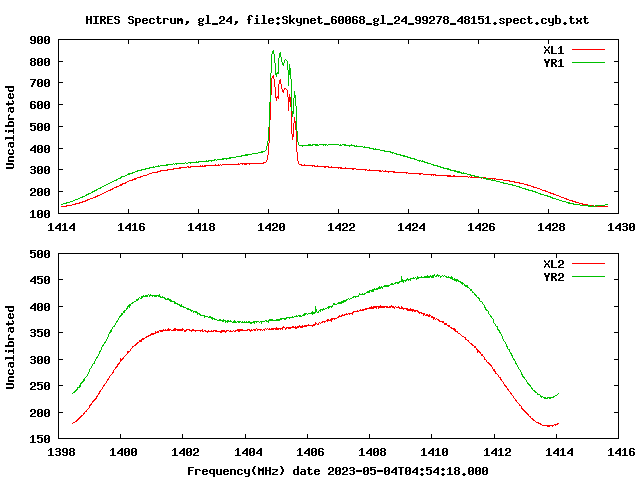640x480 pixels.
Task: Click the 700 y-axis tick label
Action: click(40, 84)
